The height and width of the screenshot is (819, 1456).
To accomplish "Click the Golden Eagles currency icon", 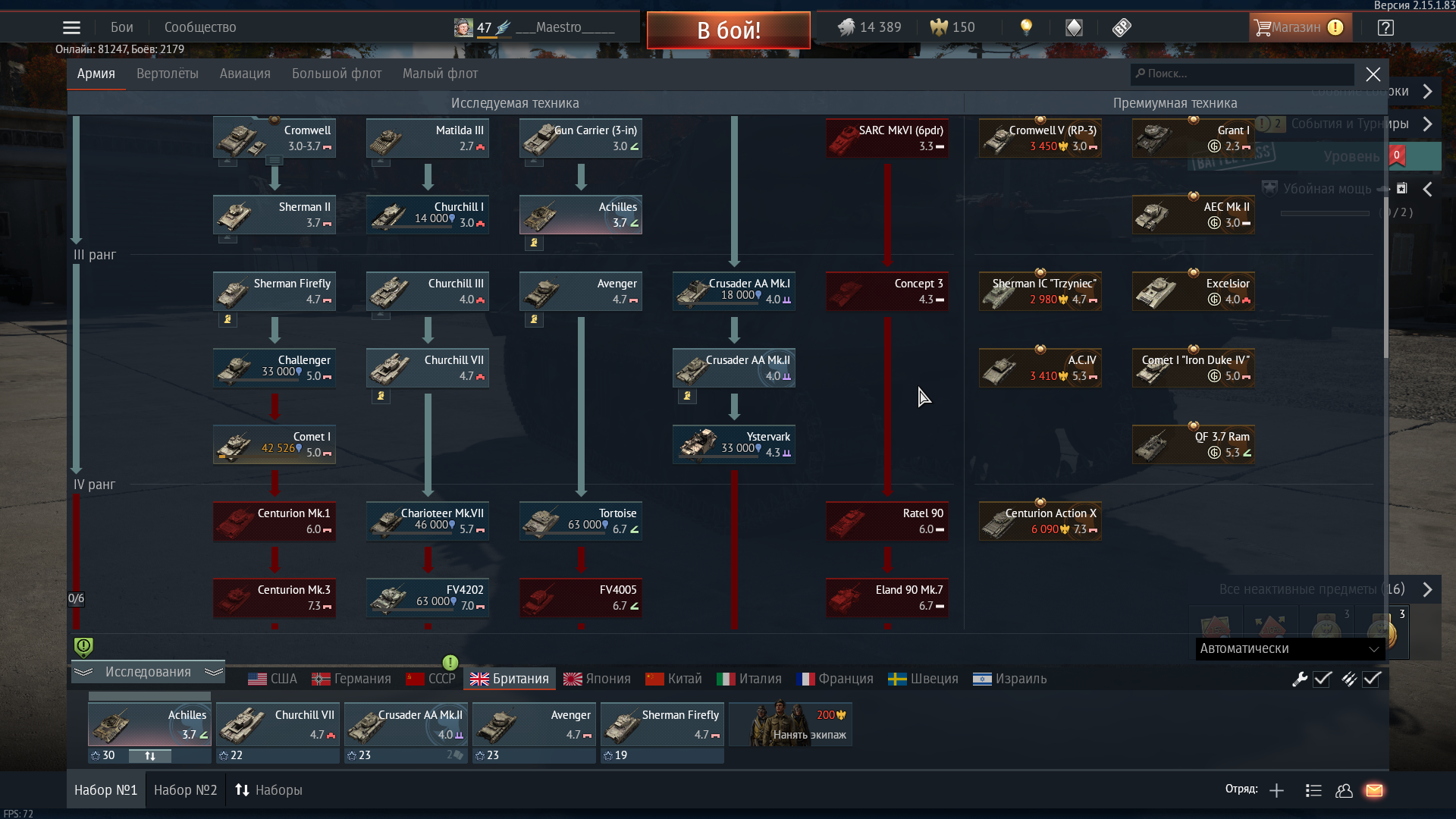I will point(939,27).
